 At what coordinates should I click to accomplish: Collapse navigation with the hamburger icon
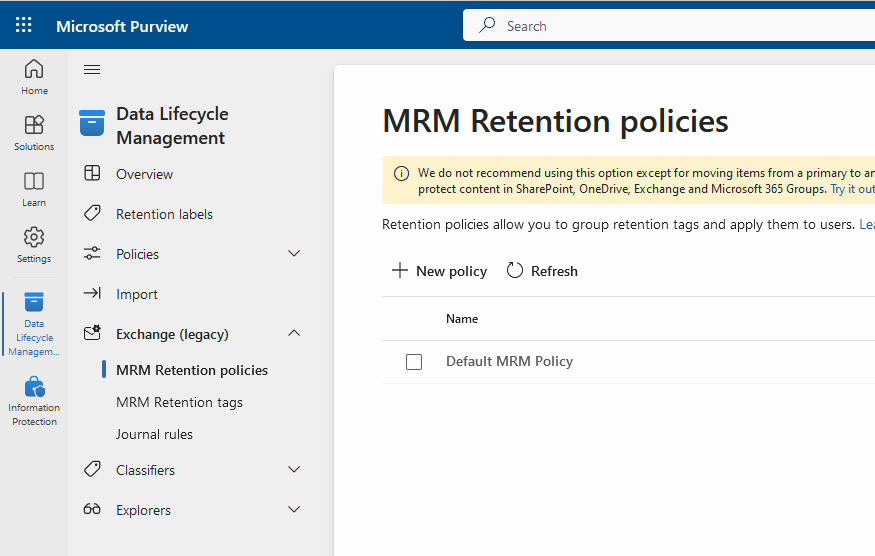[x=92, y=69]
